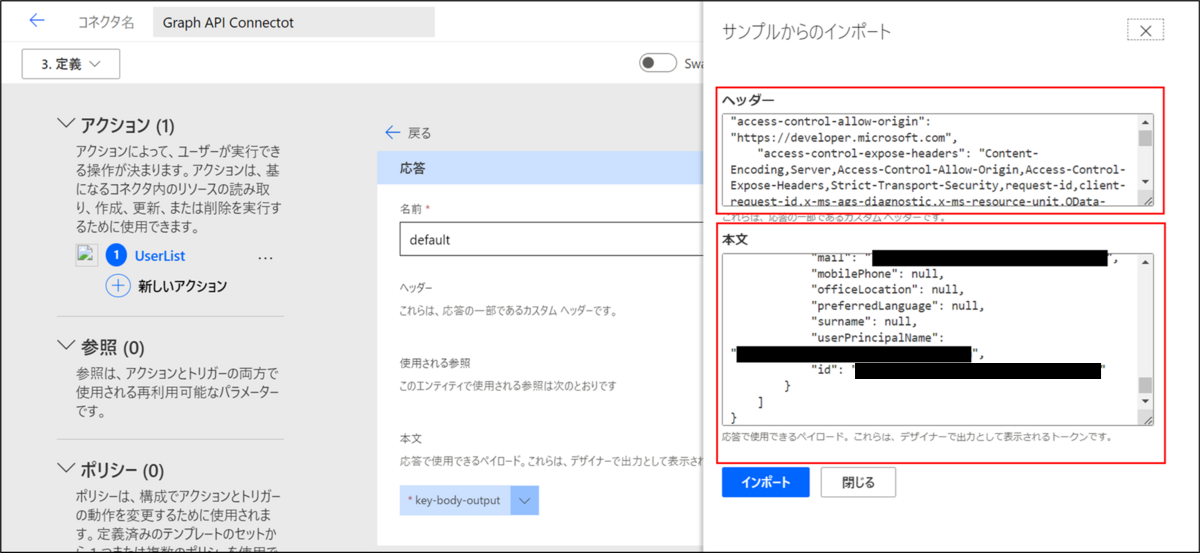Click the ヘッダー text area scrollbar thumb

1145,138
